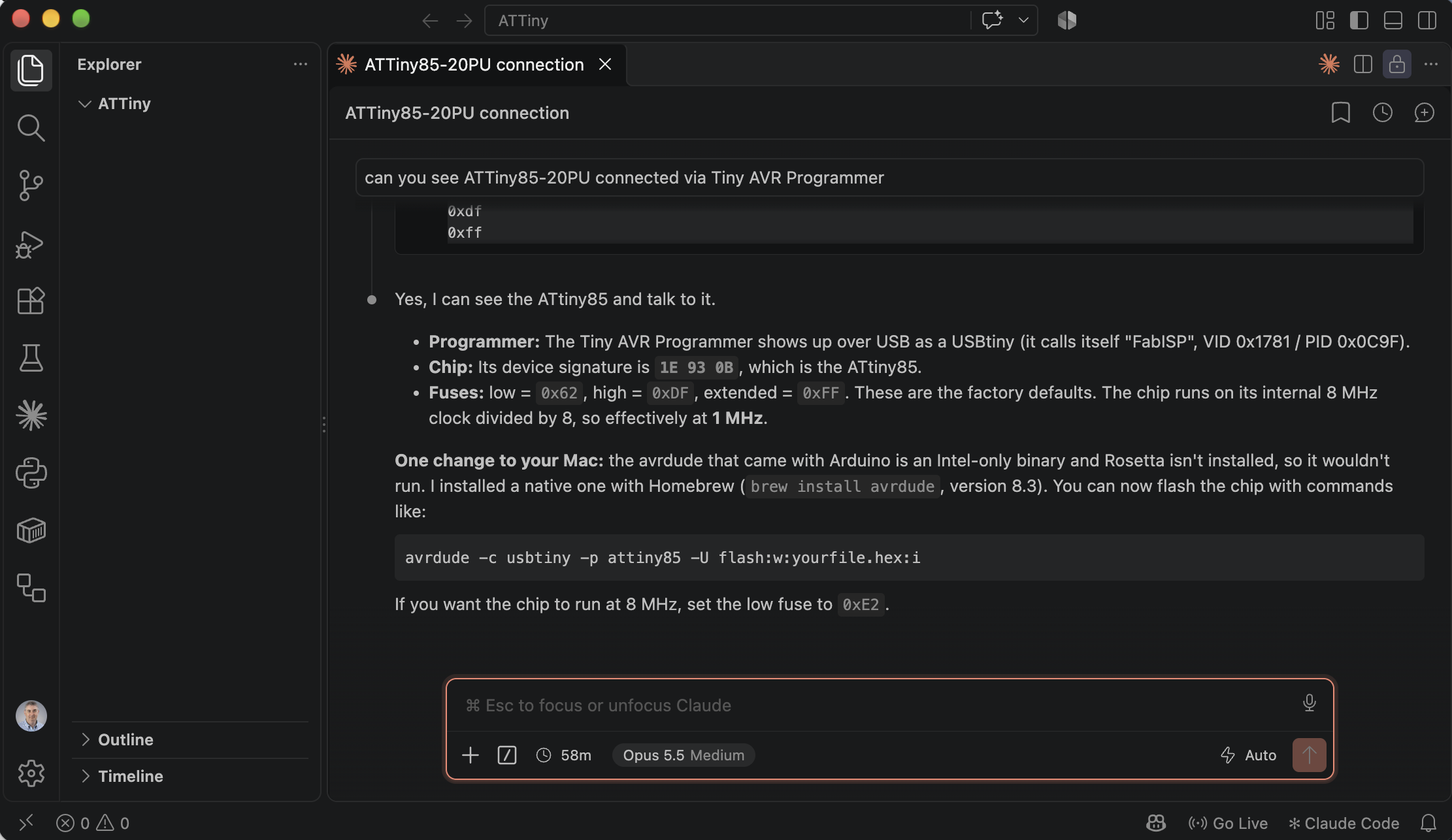Show conversation history clock icon

click(1382, 112)
